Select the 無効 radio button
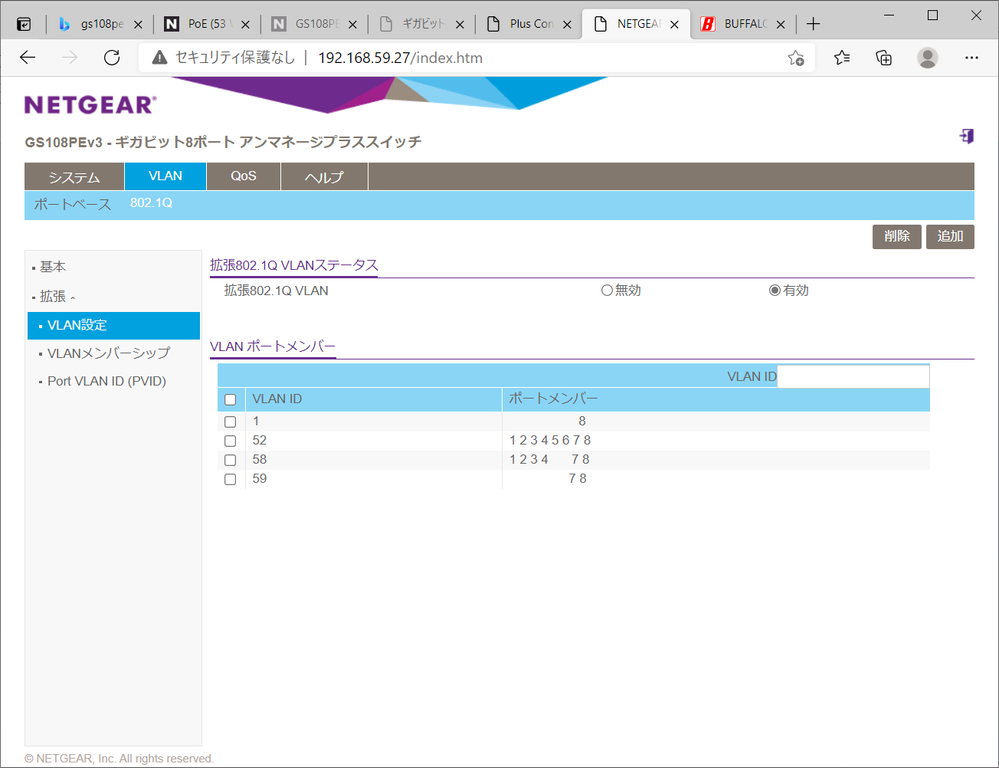 (607, 291)
